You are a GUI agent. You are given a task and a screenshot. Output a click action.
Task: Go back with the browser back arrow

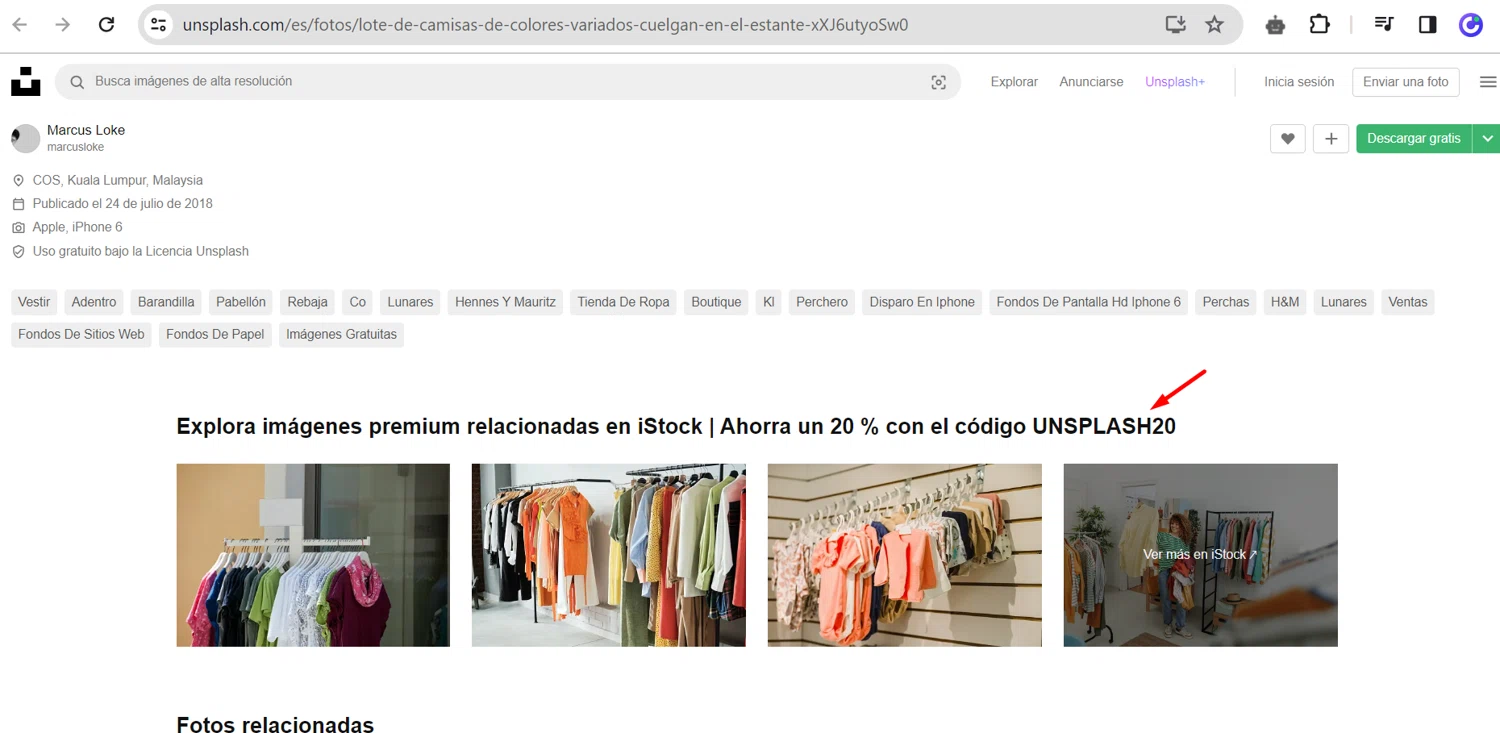(x=20, y=25)
